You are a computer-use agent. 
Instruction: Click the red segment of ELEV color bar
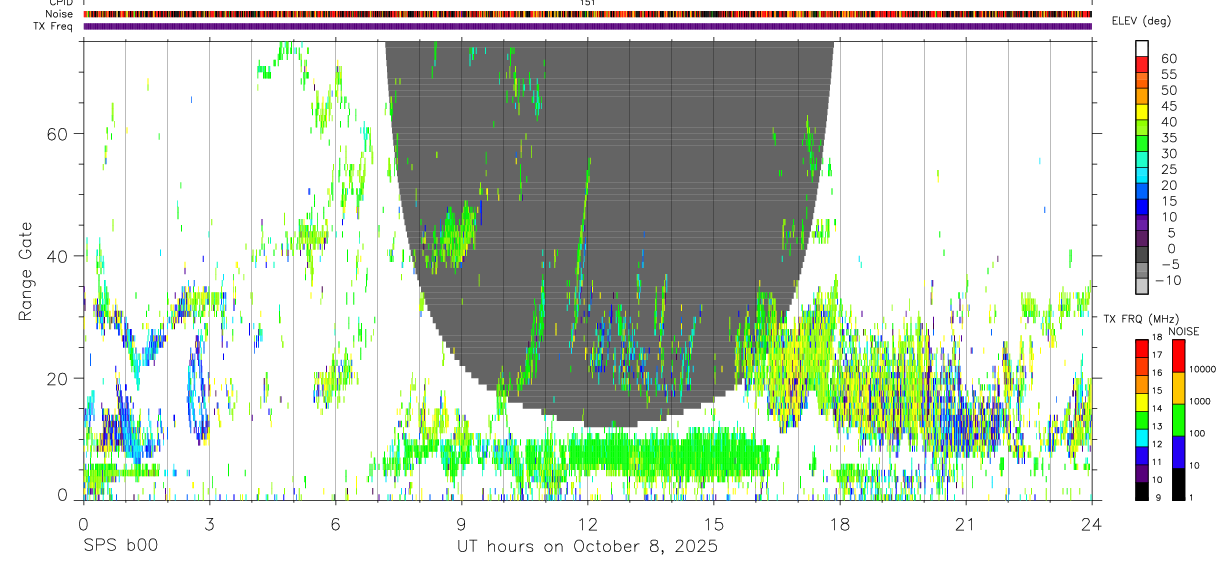coord(1142,64)
